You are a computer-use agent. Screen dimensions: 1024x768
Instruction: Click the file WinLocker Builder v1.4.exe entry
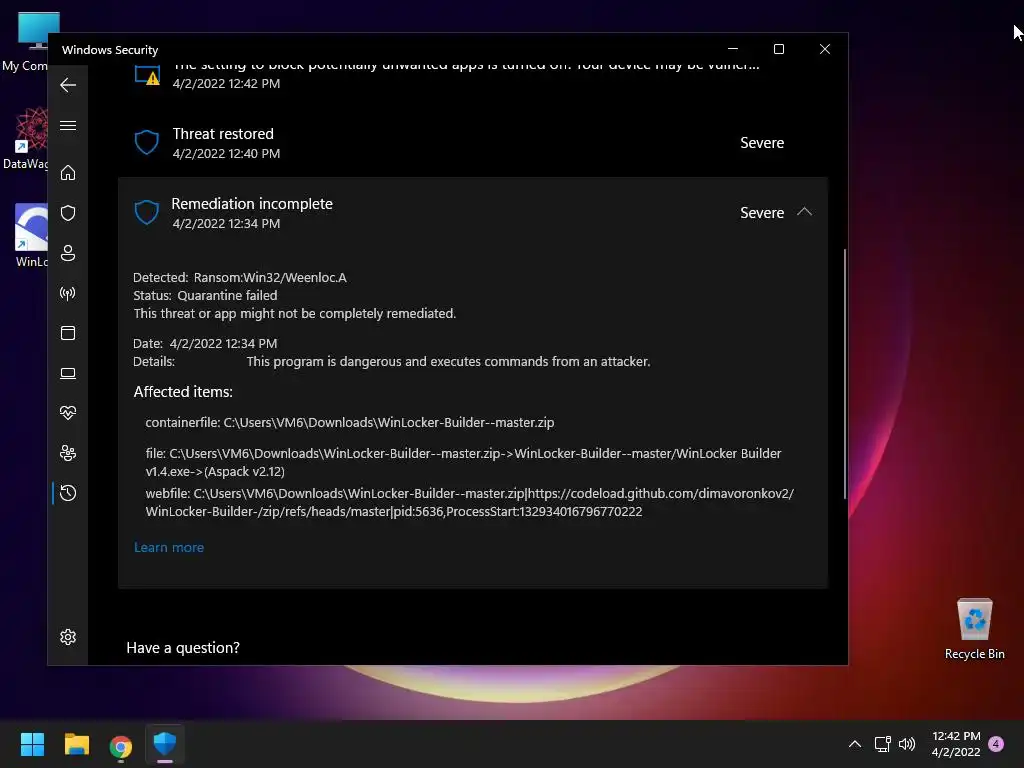tap(463, 462)
